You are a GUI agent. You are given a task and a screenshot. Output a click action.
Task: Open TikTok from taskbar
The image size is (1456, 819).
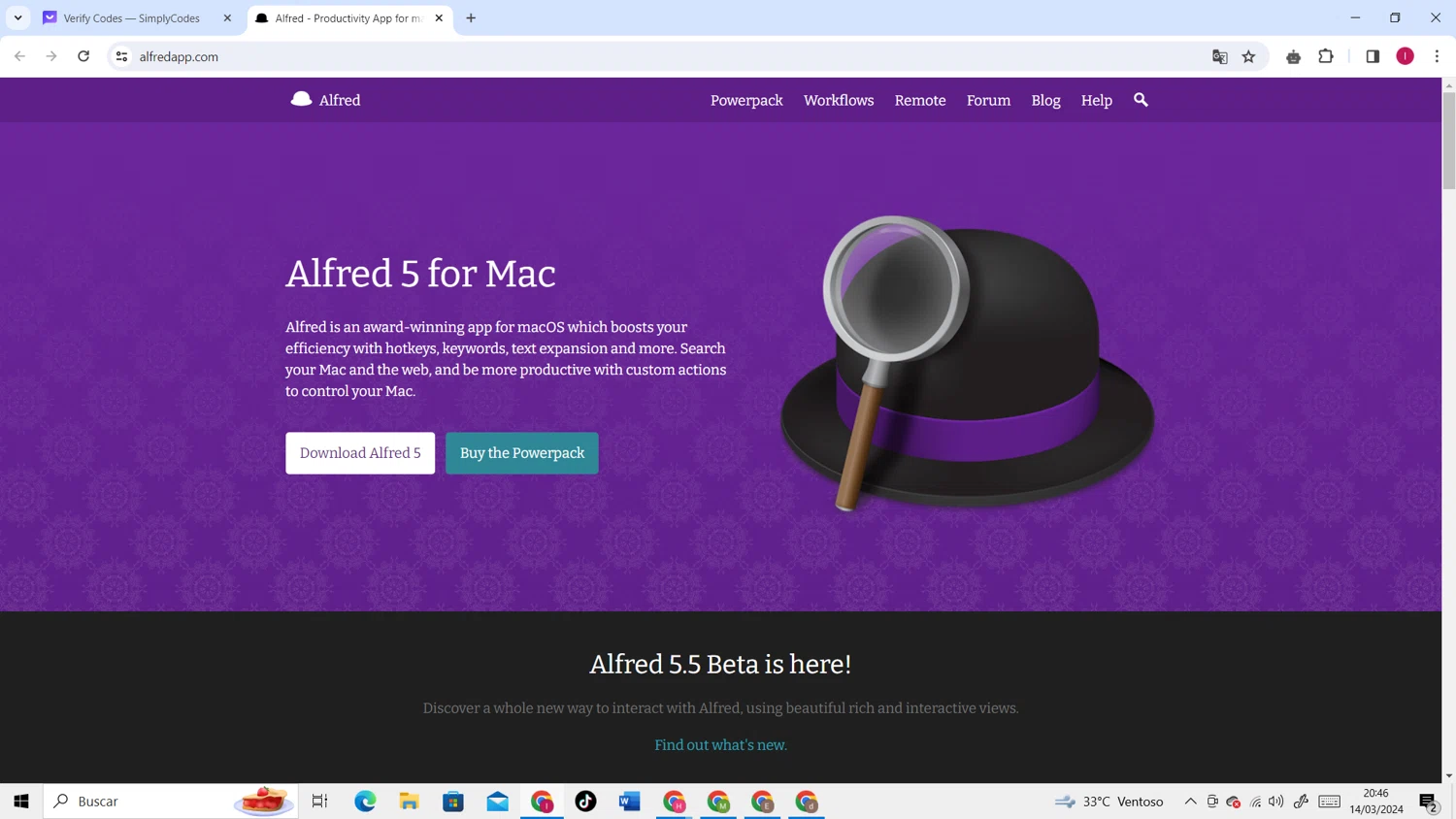585,802
